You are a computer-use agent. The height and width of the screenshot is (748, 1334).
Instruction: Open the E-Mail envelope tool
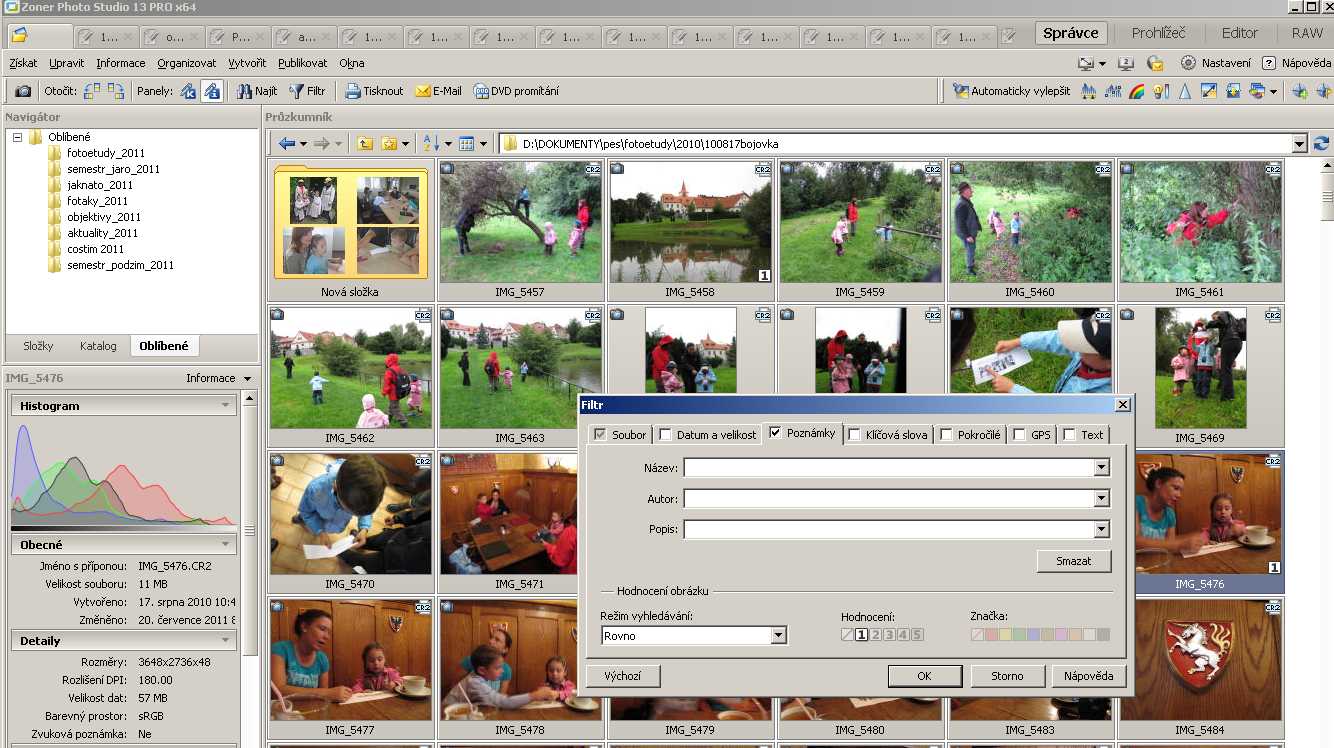tap(422, 91)
